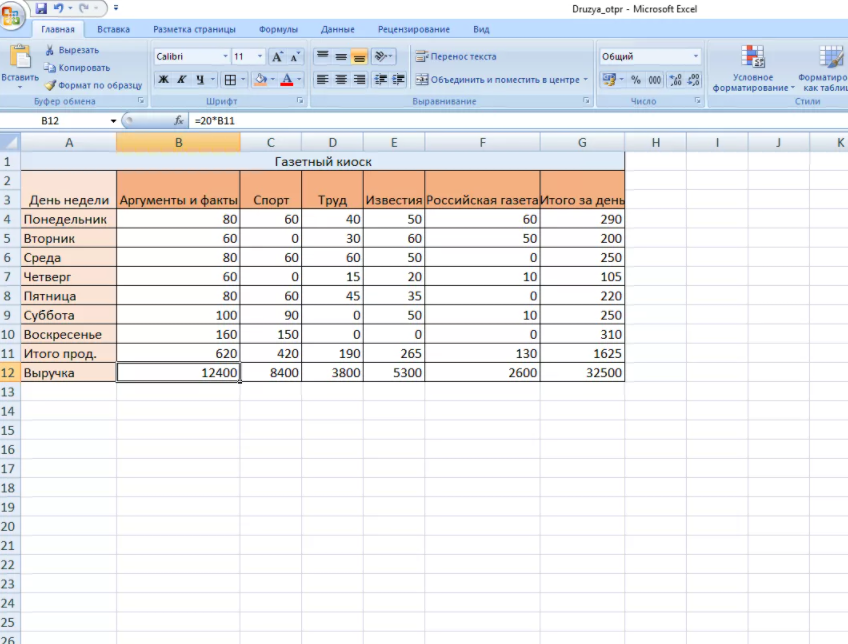This screenshot has width=848, height=644.
Task: Switch to Вид ribbon tab
Action: 481,29
